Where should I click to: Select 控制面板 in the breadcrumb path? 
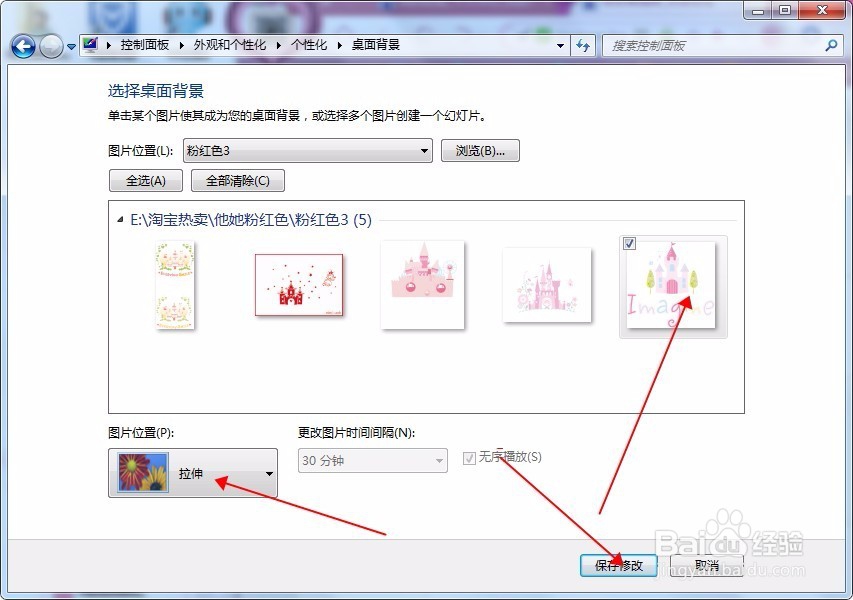(x=145, y=45)
